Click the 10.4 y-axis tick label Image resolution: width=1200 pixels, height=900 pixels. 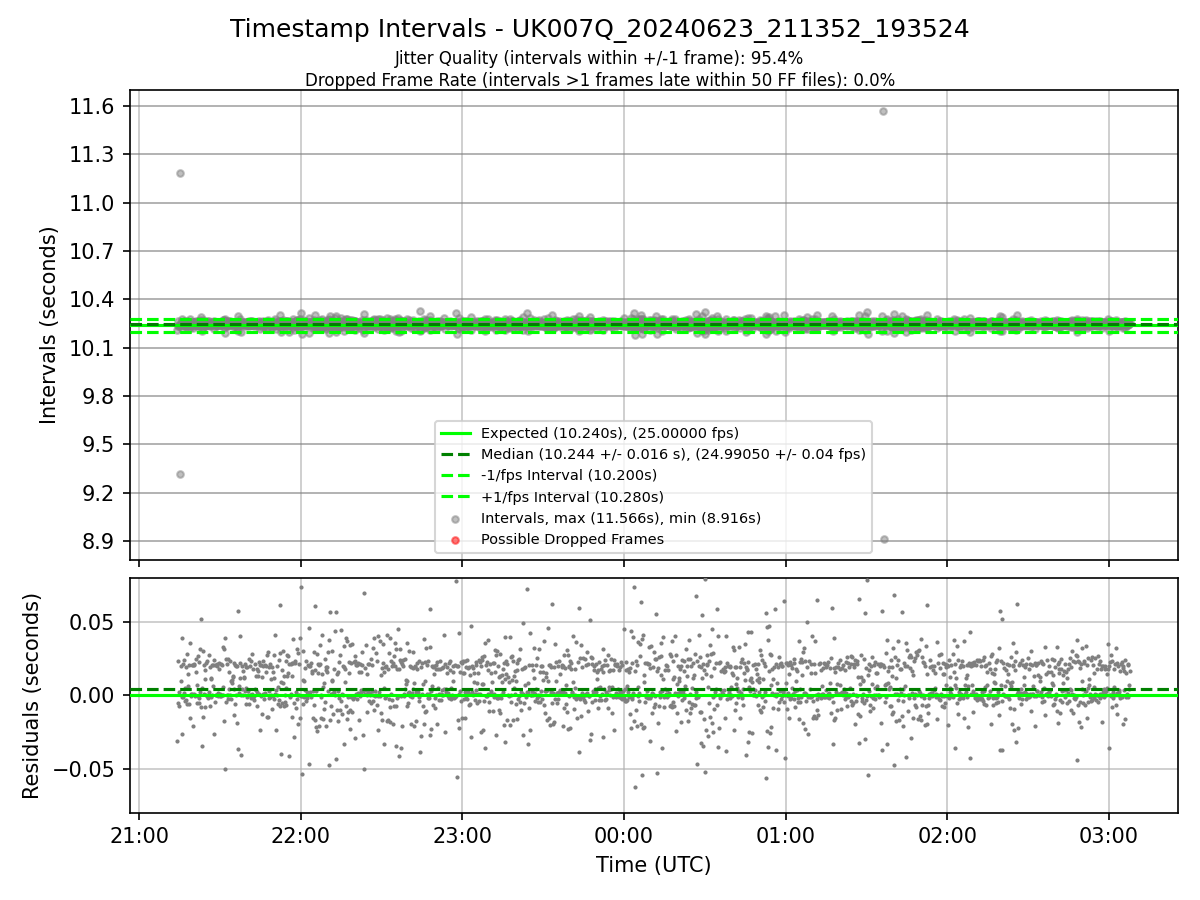pos(93,300)
